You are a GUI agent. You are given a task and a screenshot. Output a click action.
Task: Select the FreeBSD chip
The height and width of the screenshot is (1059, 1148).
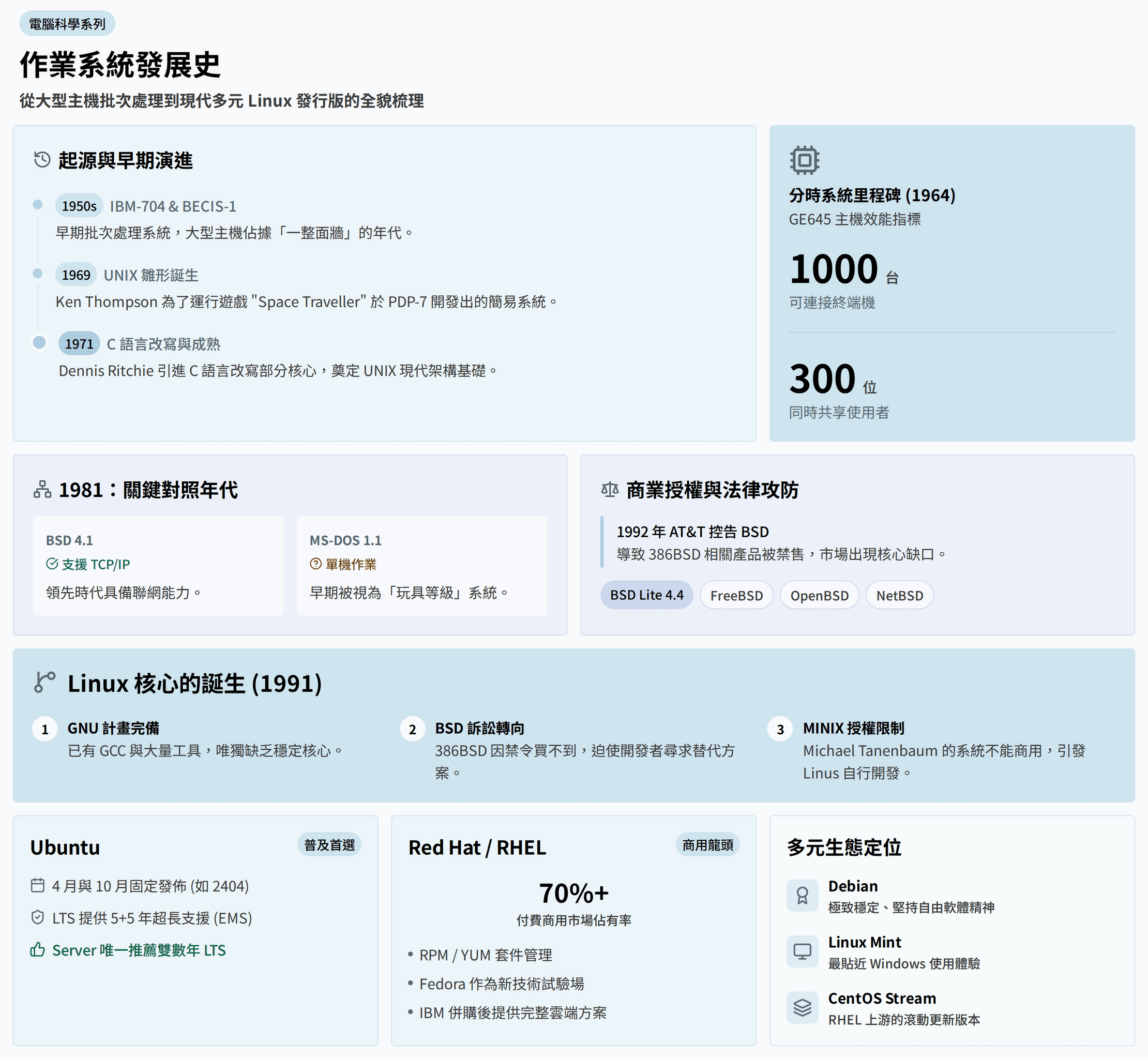point(736,595)
